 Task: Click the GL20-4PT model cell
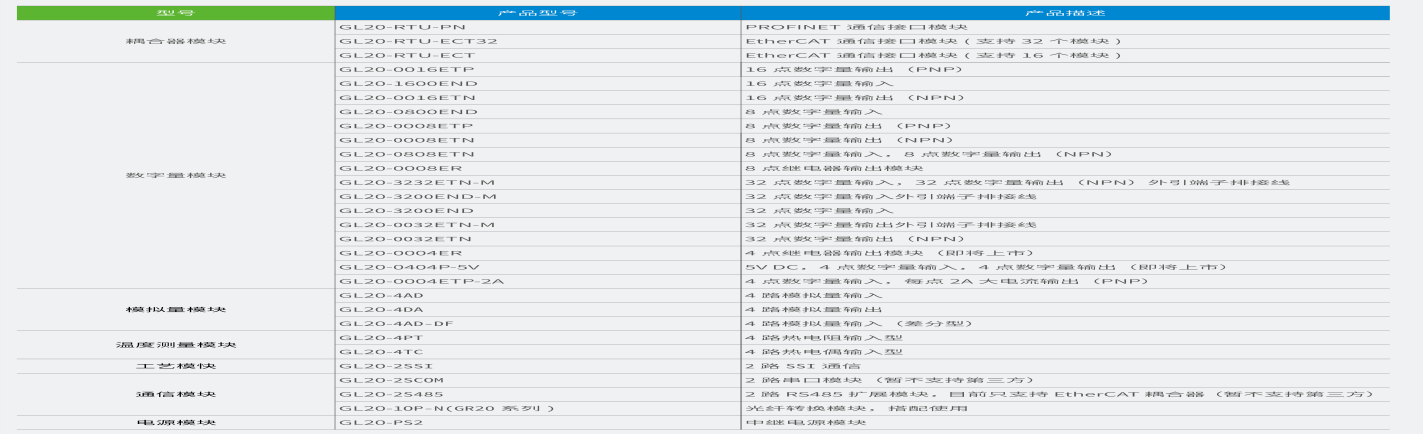pyautogui.click(x=537, y=338)
